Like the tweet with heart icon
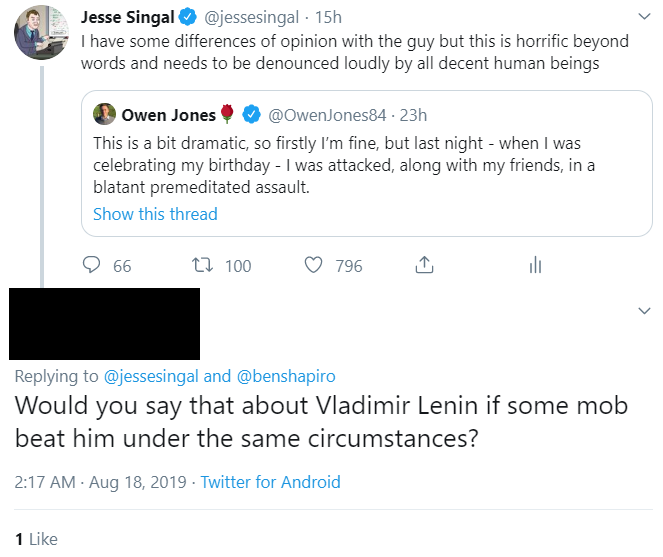663x557 pixels. tap(314, 265)
